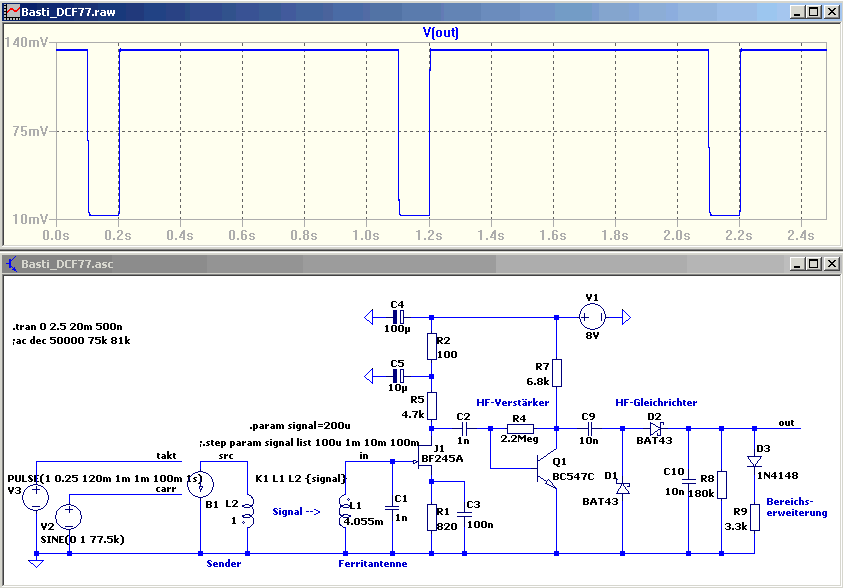This screenshot has width=843, height=588.
Task: Select the R4 2.2Meg resistor
Action: click(x=520, y=428)
